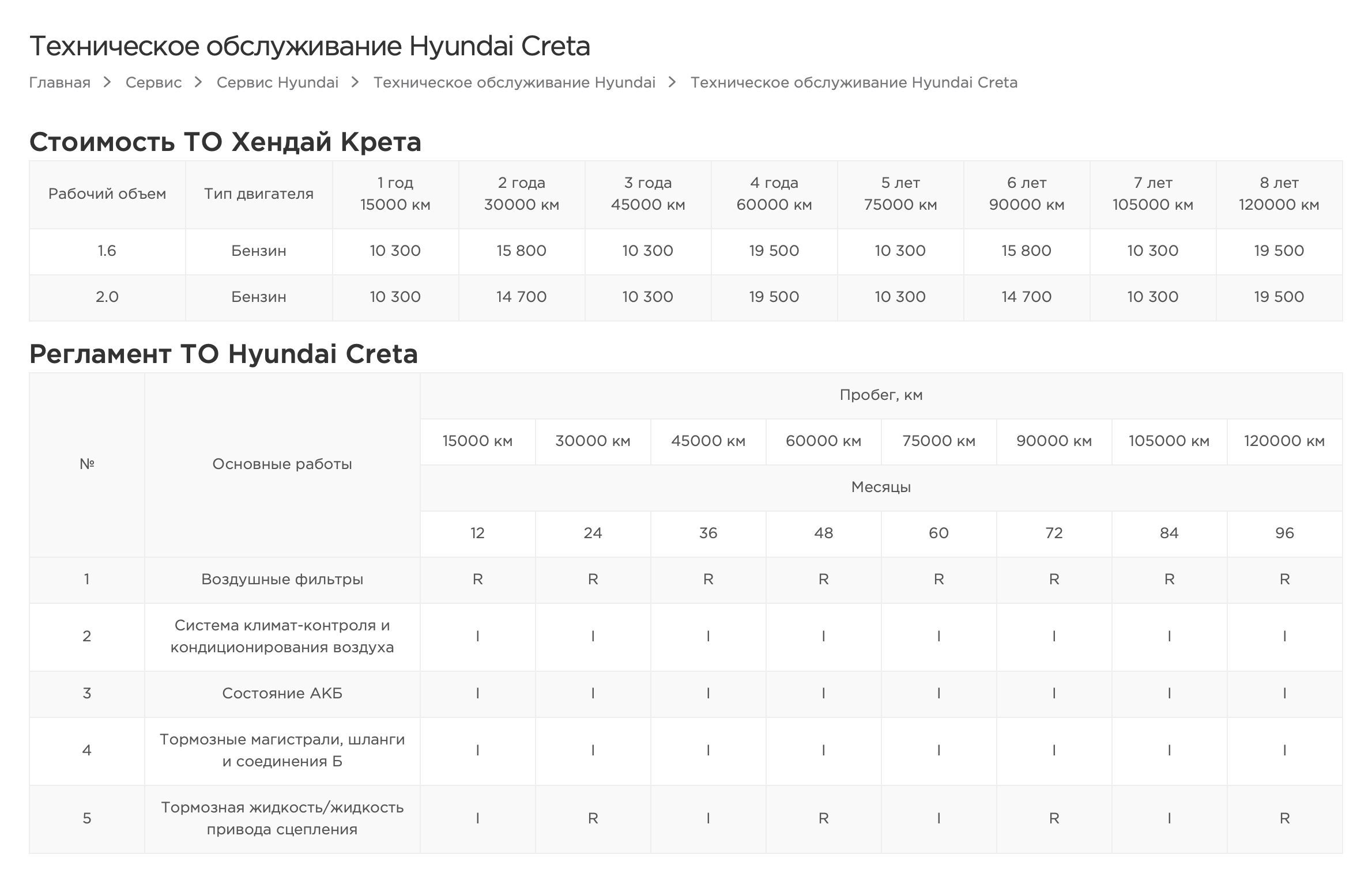Click the Пробег, км header
The image size is (1372, 896).
coord(881,395)
